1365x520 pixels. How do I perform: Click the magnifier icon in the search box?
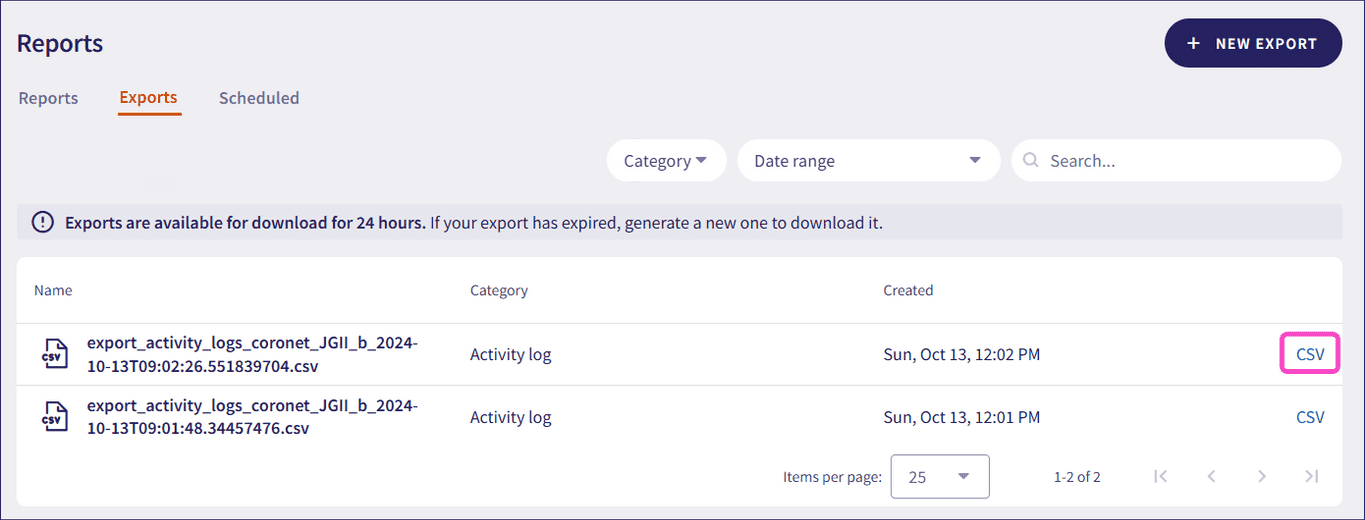[x=1031, y=161]
